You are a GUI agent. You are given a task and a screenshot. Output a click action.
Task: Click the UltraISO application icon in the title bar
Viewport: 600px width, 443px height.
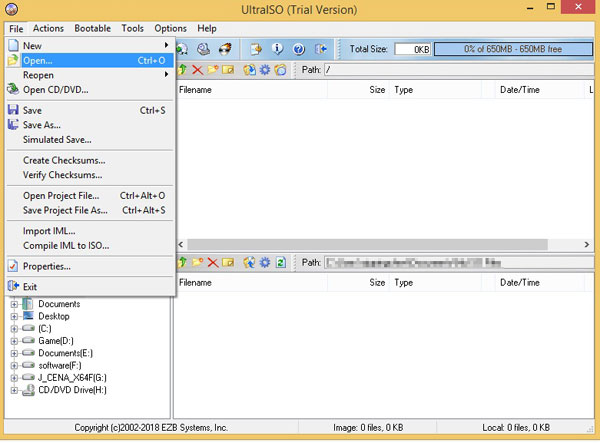point(12,8)
